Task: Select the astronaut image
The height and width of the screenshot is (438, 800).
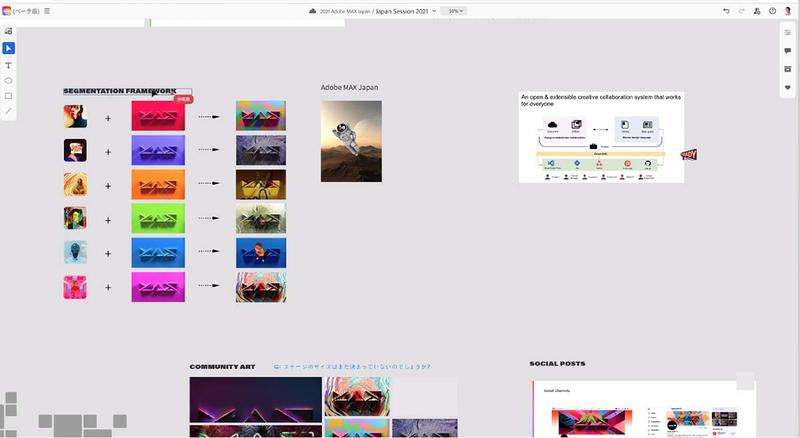Action: tap(351, 141)
